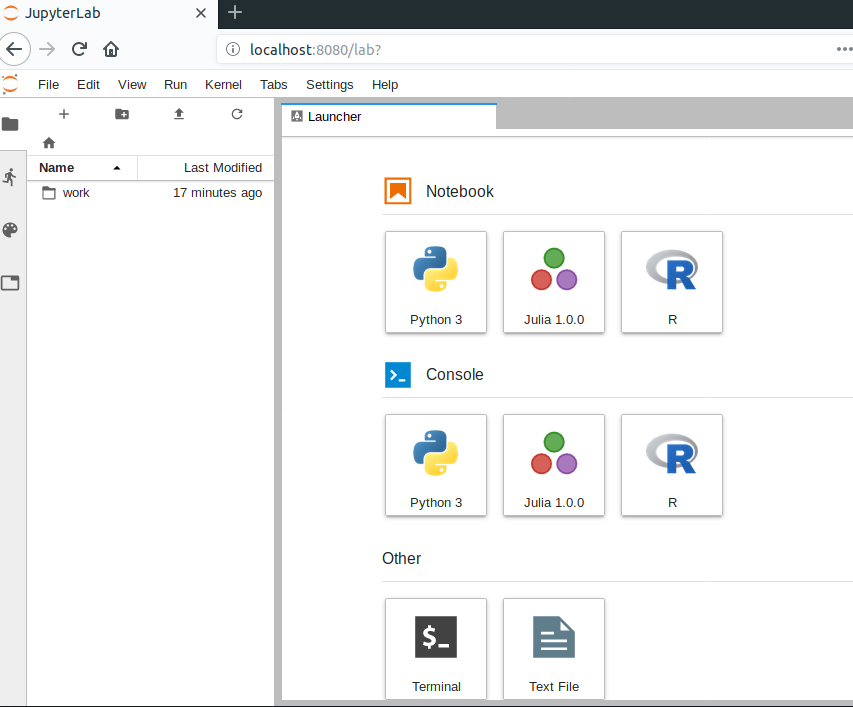This screenshot has width=853, height=707.
Task: Create a new folder in file browser
Action: click(x=122, y=114)
